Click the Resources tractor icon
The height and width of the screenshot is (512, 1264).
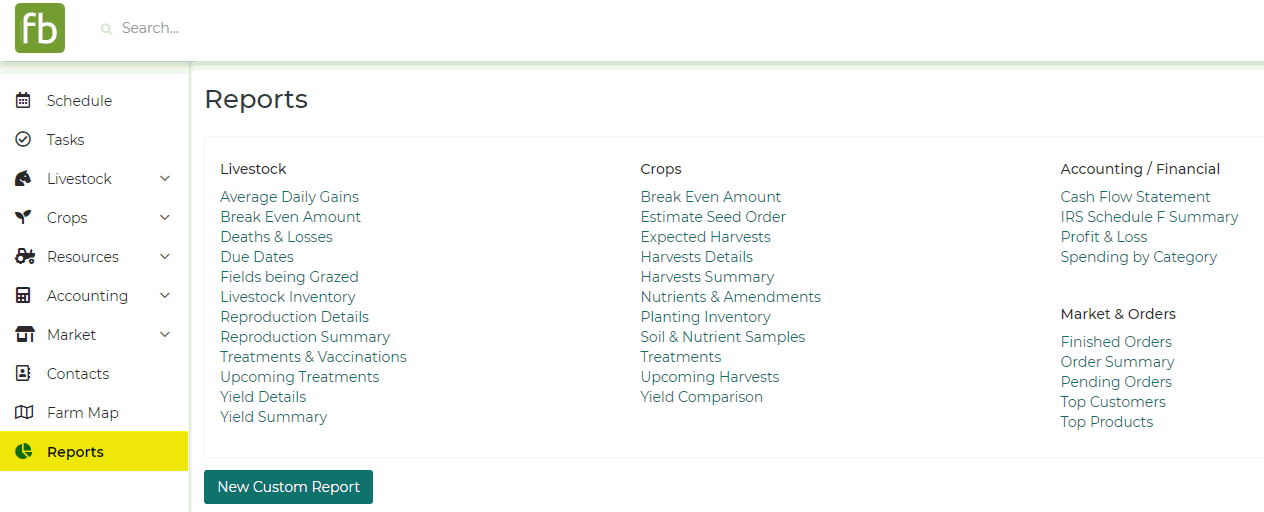pos(25,257)
